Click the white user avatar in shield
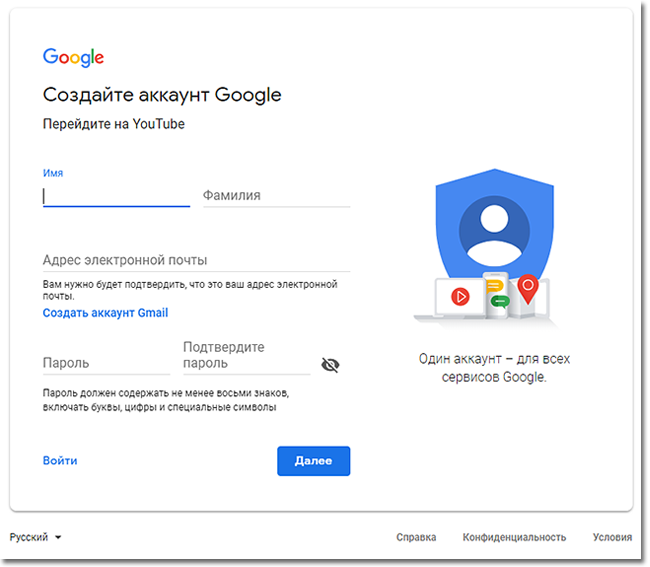This screenshot has height=567, width=650. click(x=495, y=234)
